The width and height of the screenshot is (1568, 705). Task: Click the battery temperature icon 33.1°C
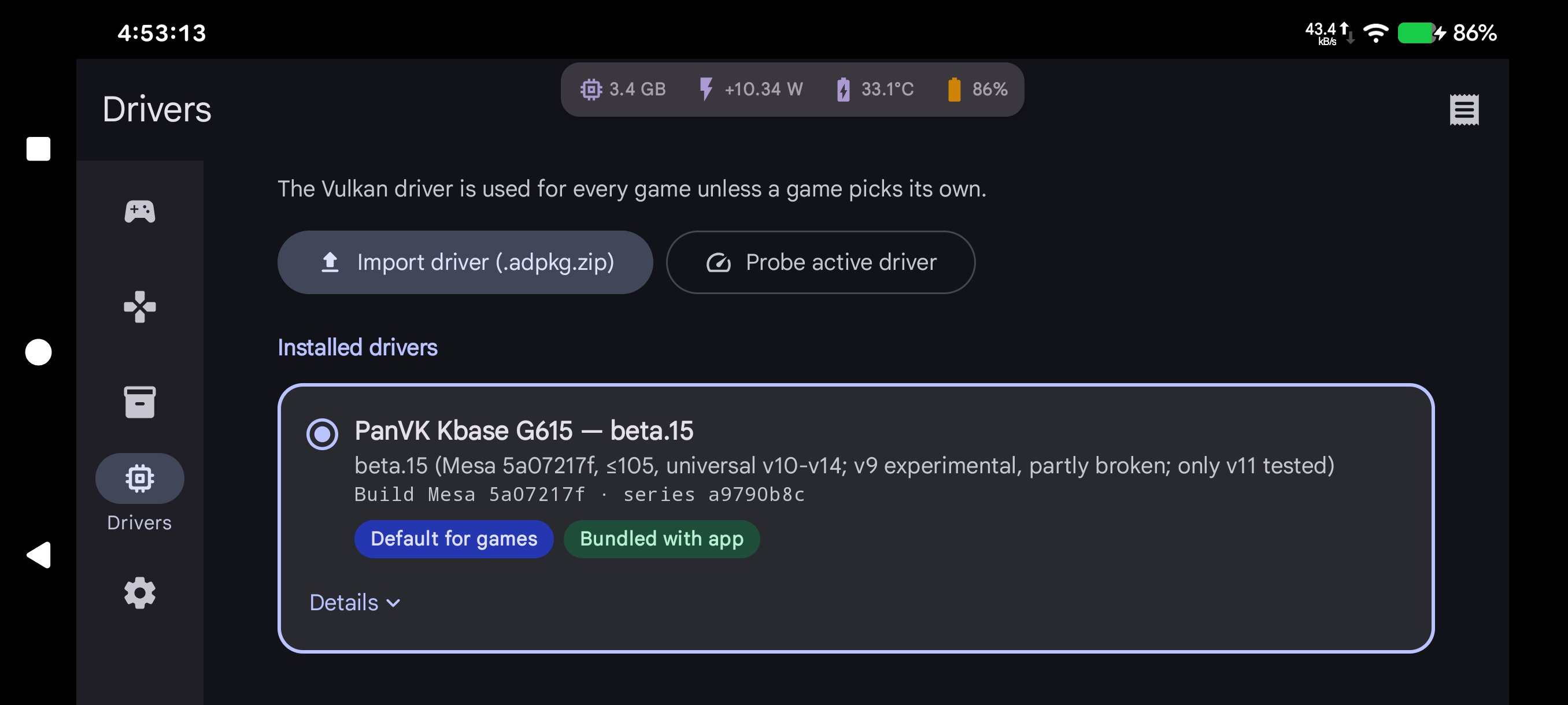click(843, 90)
